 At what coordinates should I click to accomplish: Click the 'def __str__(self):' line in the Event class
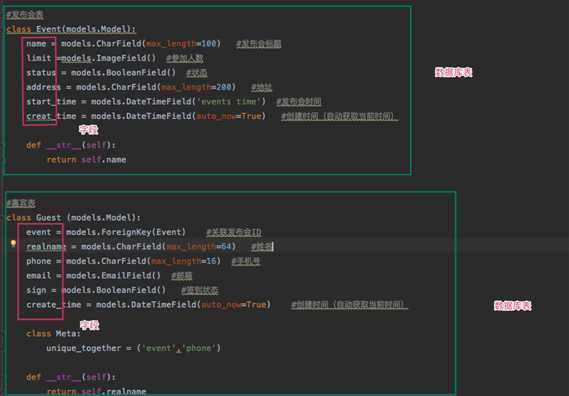tap(71, 145)
